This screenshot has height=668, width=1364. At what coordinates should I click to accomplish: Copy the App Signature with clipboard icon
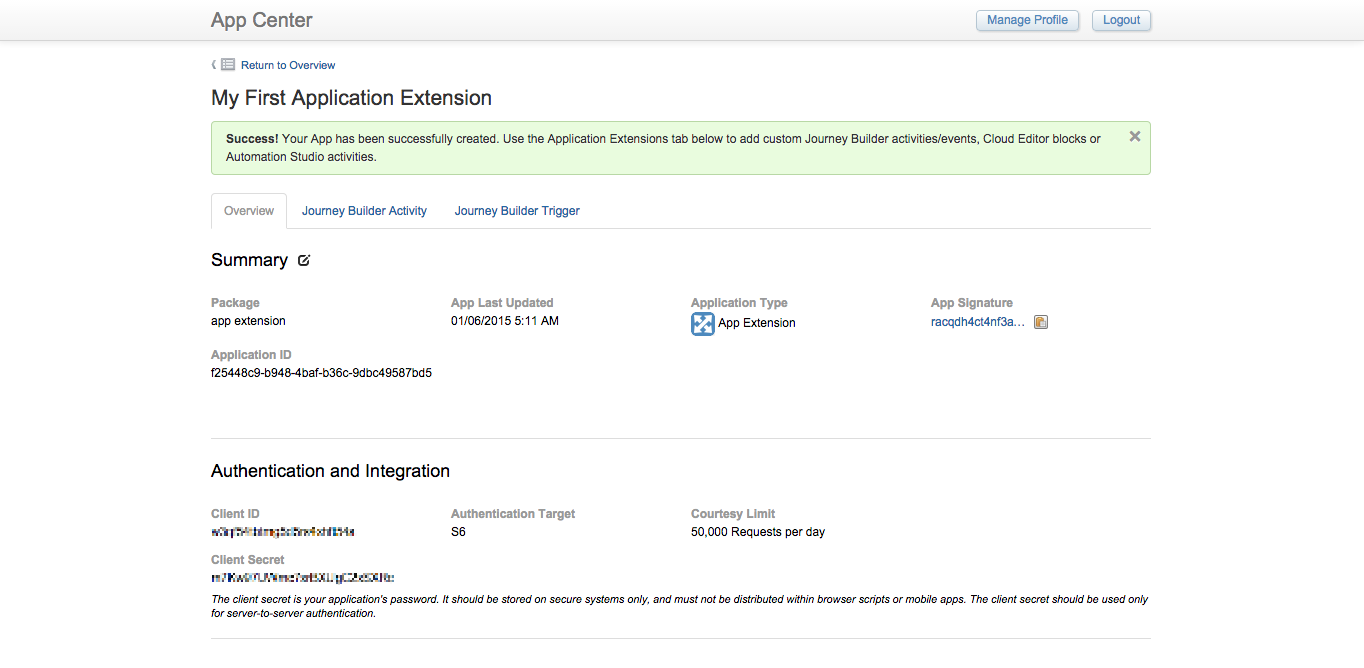coord(1041,322)
